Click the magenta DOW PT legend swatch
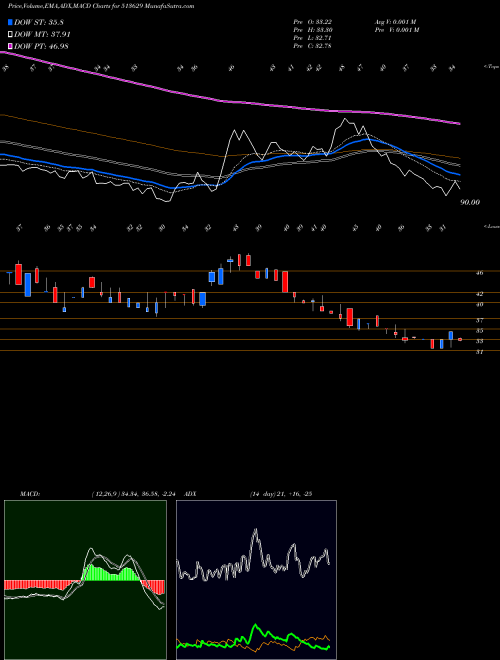The image size is (500, 660). (11, 46)
